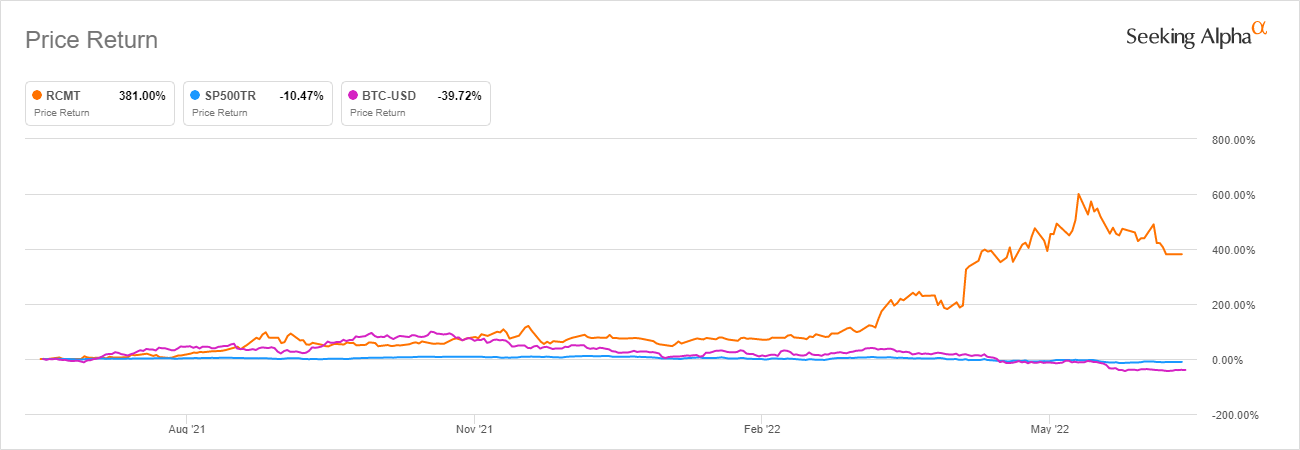Toggle the BTC-USD series label
The image size is (1300, 450).
(x=391, y=96)
